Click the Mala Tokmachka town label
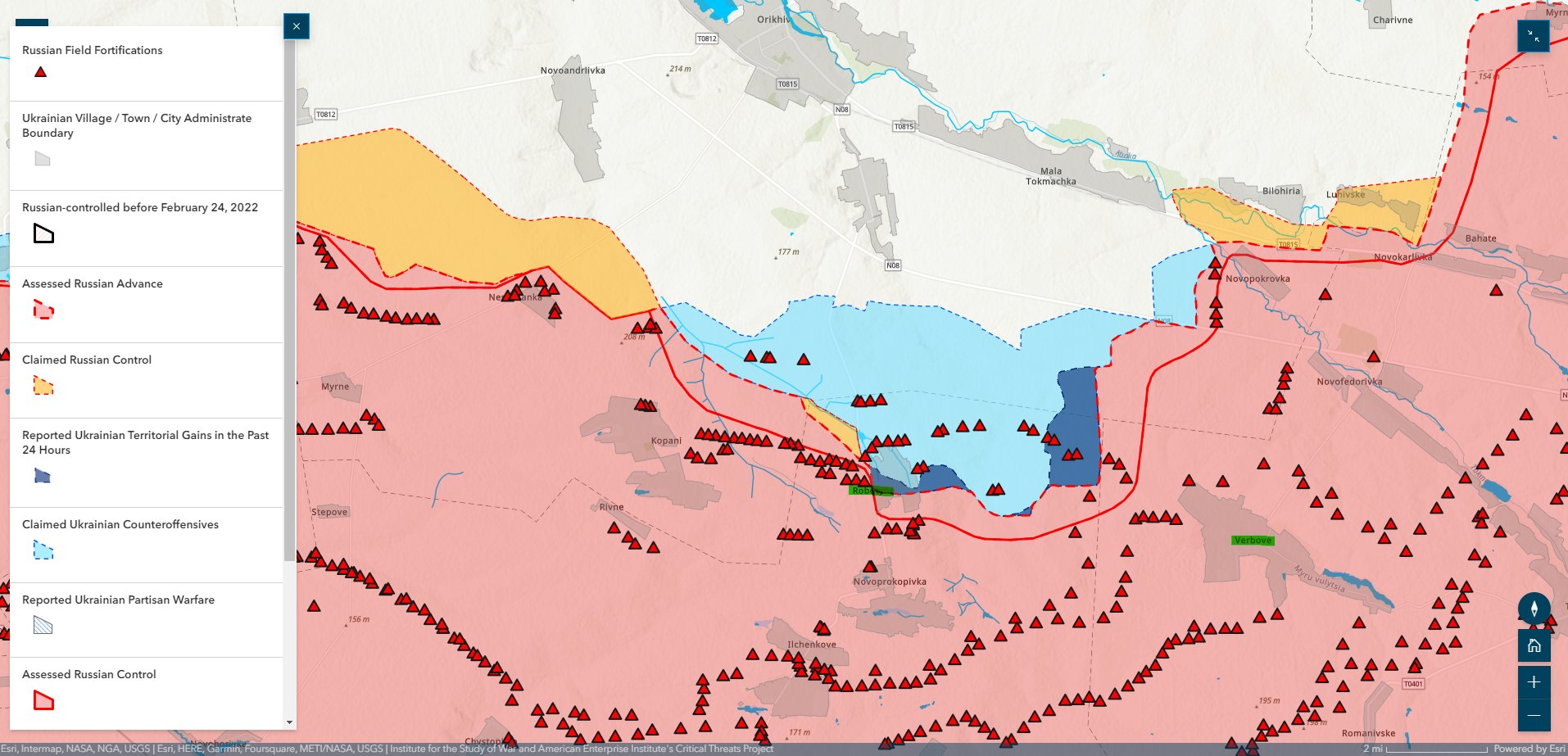The image size is (1568, 756). 1051,177
